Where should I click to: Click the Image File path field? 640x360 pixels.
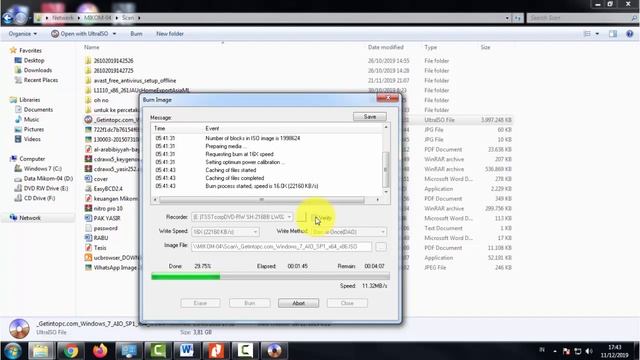281,247
